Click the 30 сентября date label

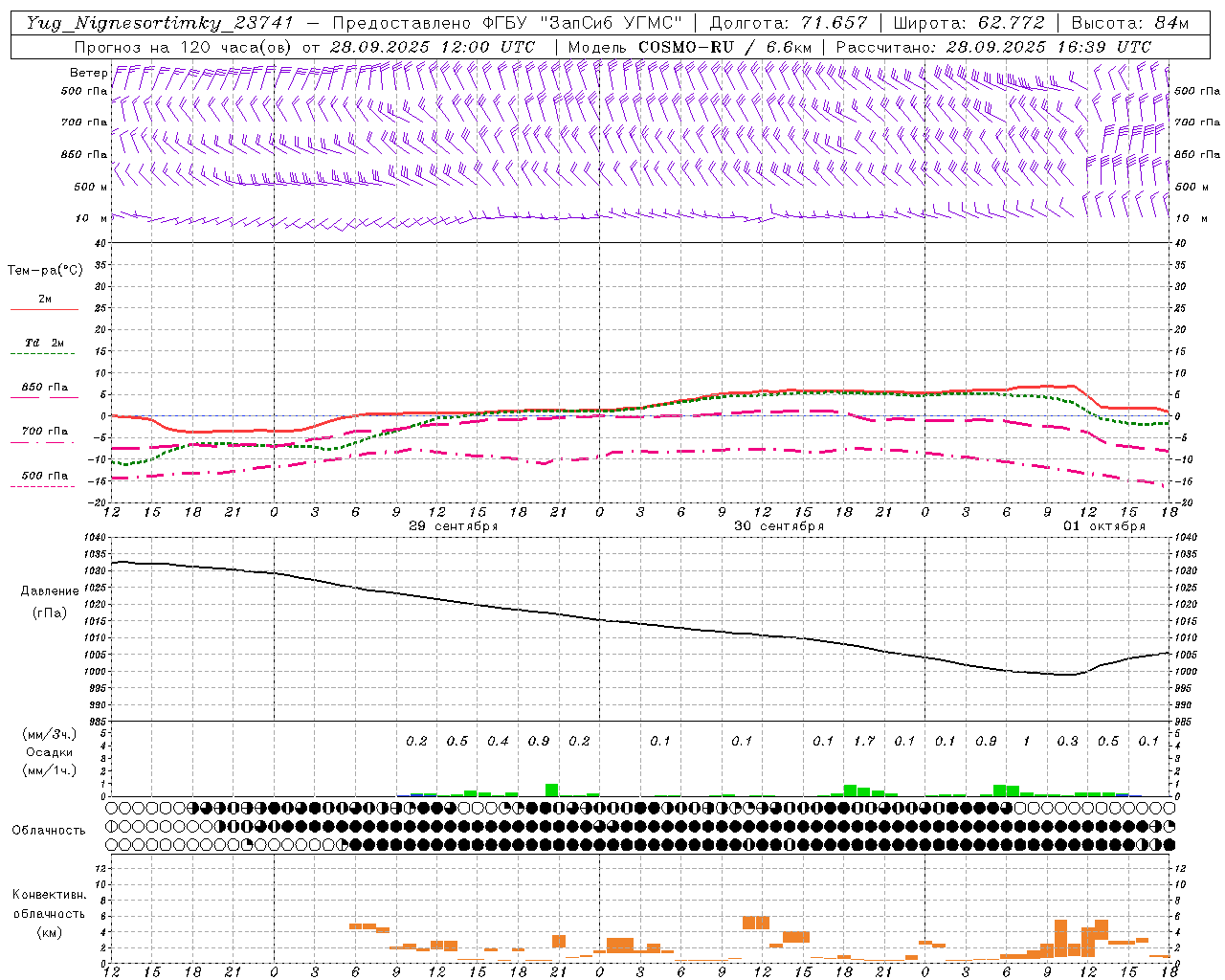point(778,526)
